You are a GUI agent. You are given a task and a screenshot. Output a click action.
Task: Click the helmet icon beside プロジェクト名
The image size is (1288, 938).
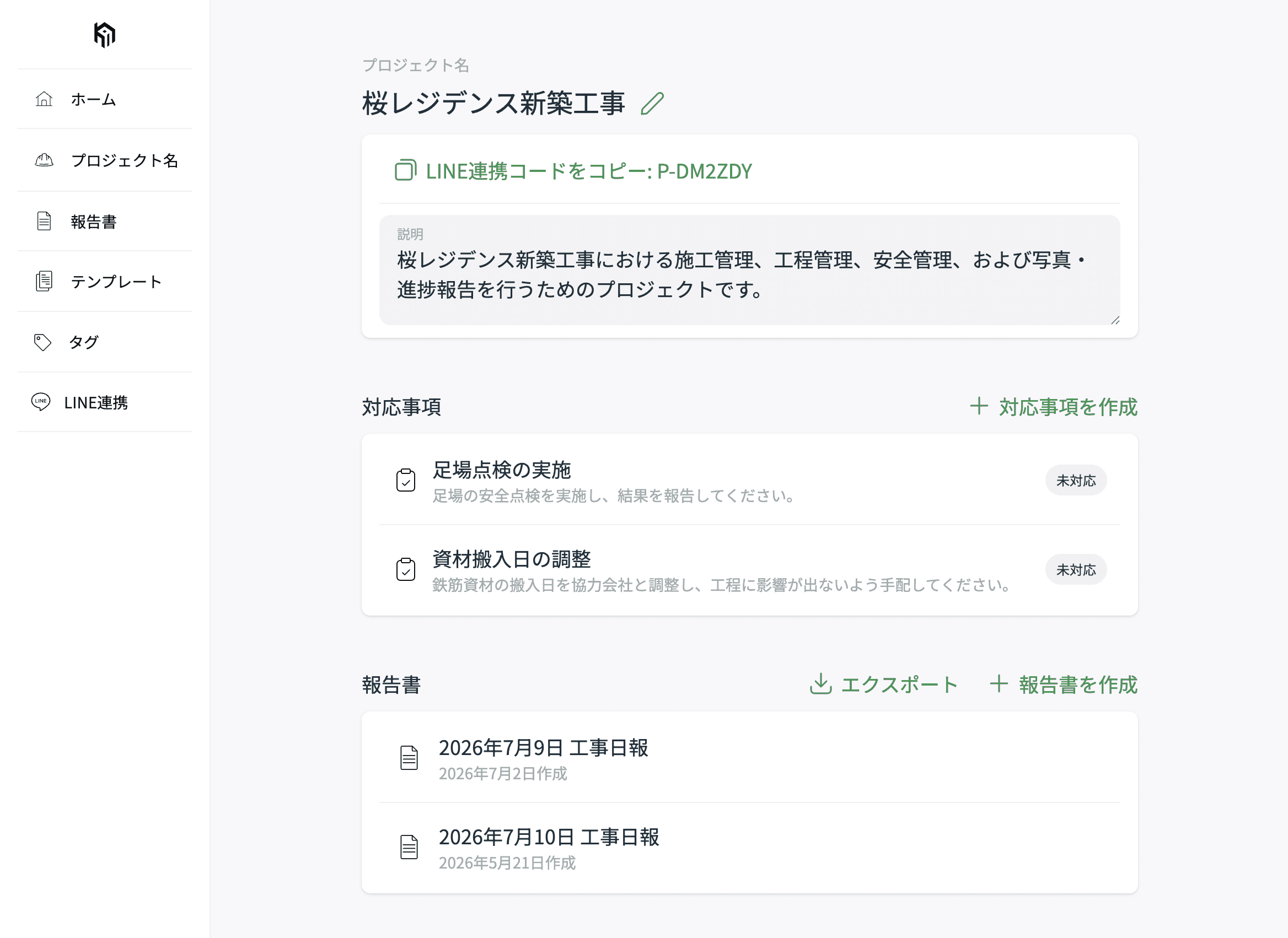pyautogui.click(x=44, y=160)
